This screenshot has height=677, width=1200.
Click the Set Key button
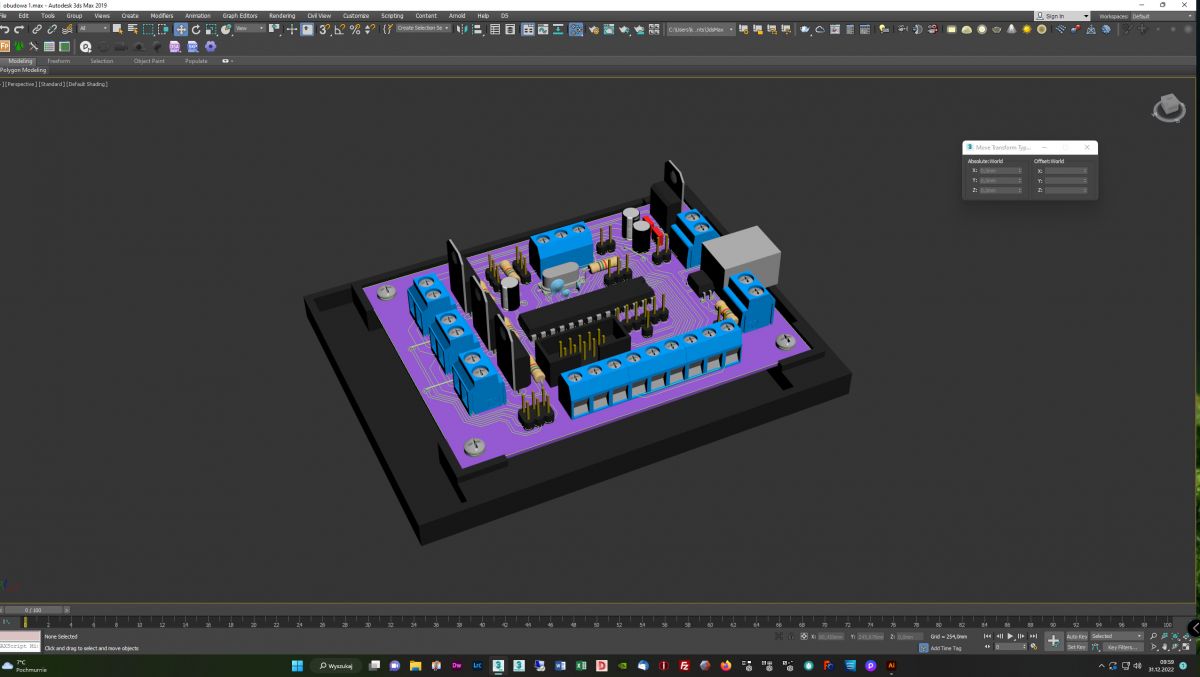[x=1076, y=647]
